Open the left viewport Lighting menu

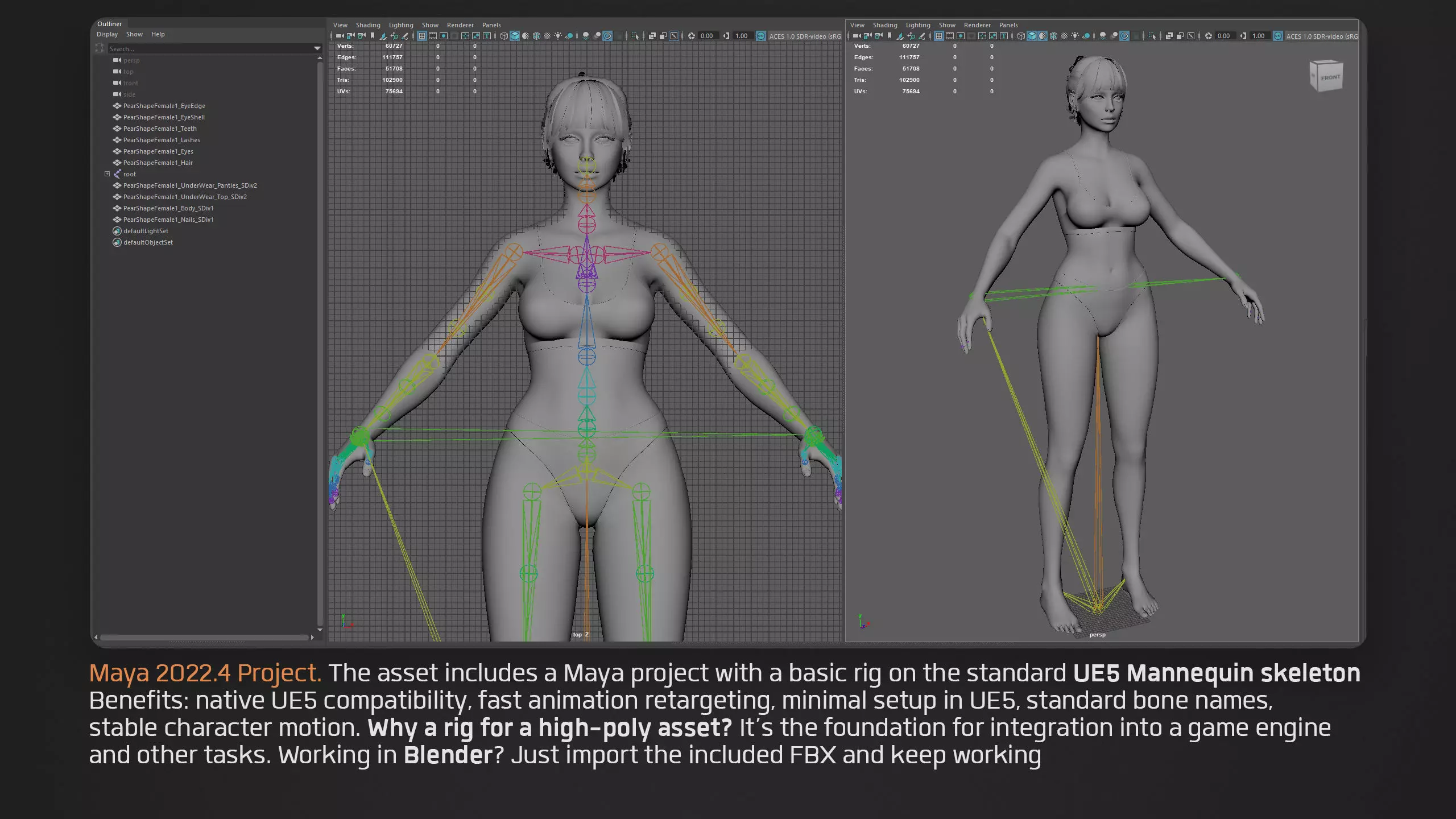pyautogui.click(x=401, y=25)
